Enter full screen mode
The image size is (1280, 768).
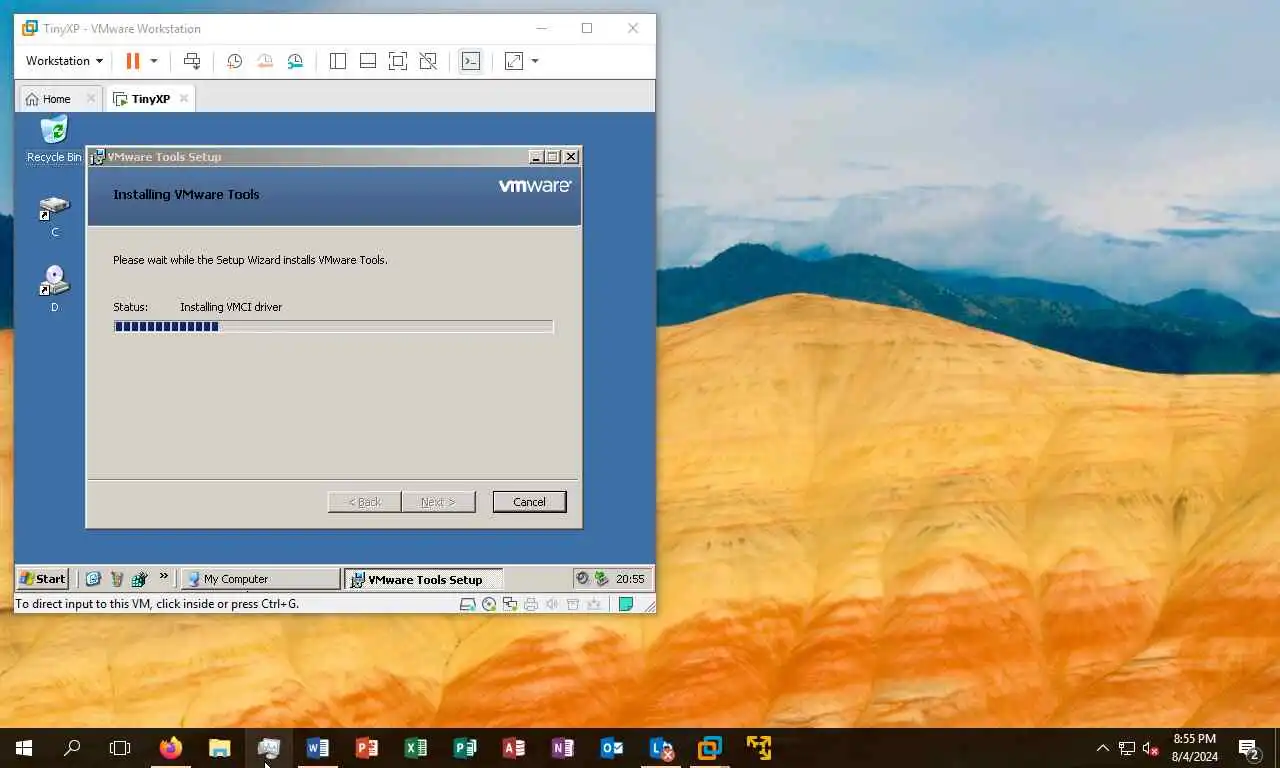(398, 61)
